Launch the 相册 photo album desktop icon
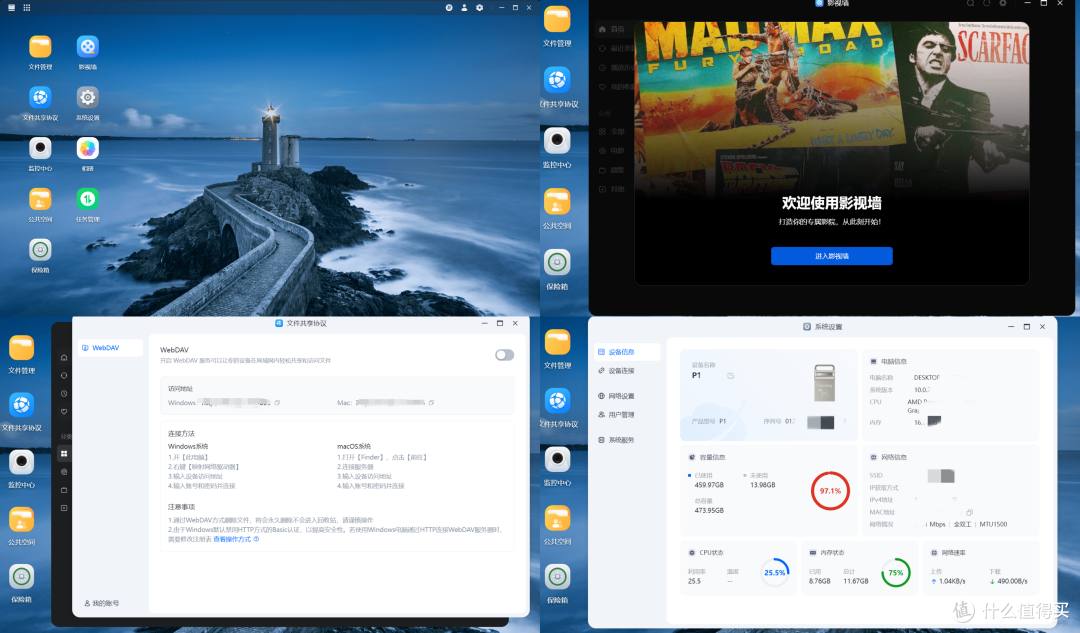This screenshot has width=1080, height=633. click(x=87, y=148)
